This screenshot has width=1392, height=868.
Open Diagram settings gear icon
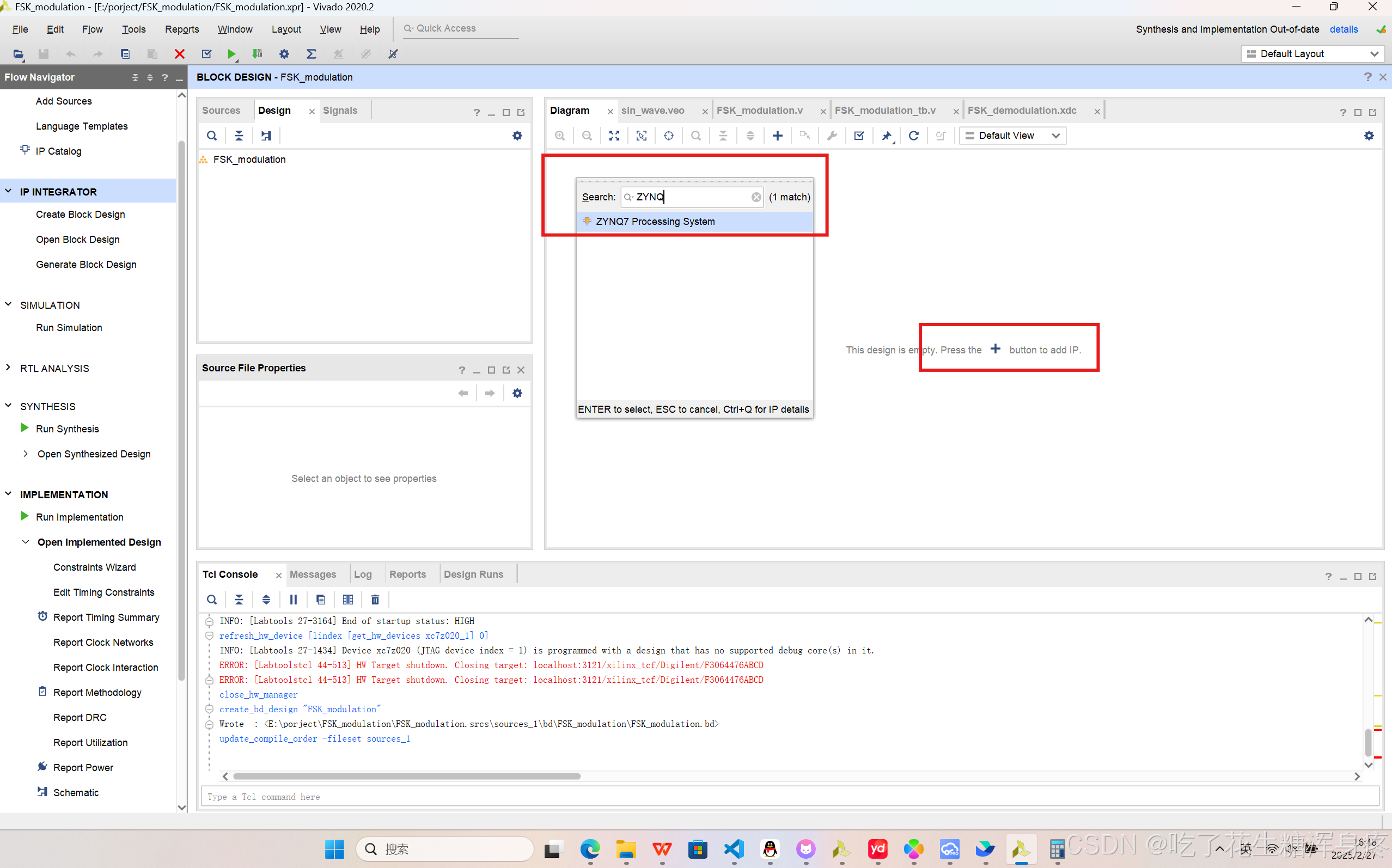point(1369,136)
